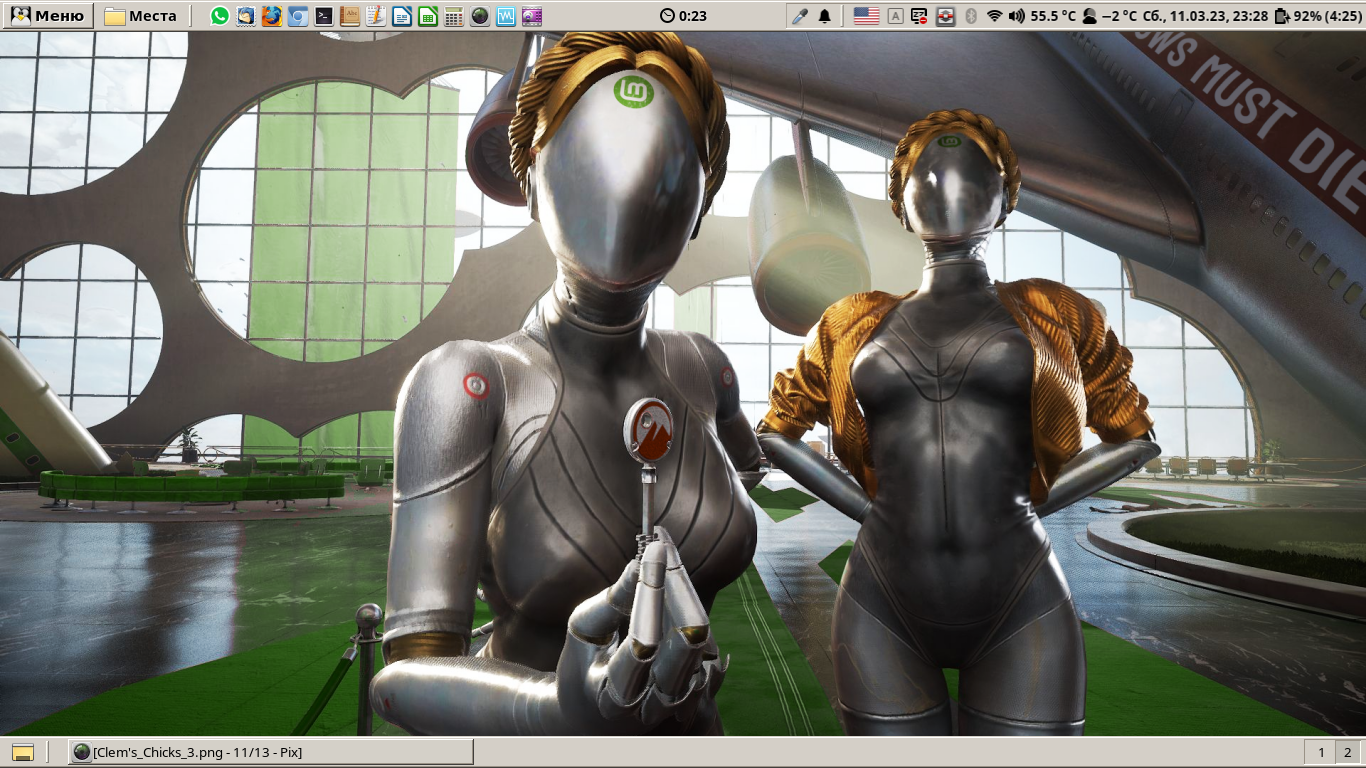Click the show desktop button in the bottom panel
This screenshot has height=768, width=1366.
tap(23, 752)
